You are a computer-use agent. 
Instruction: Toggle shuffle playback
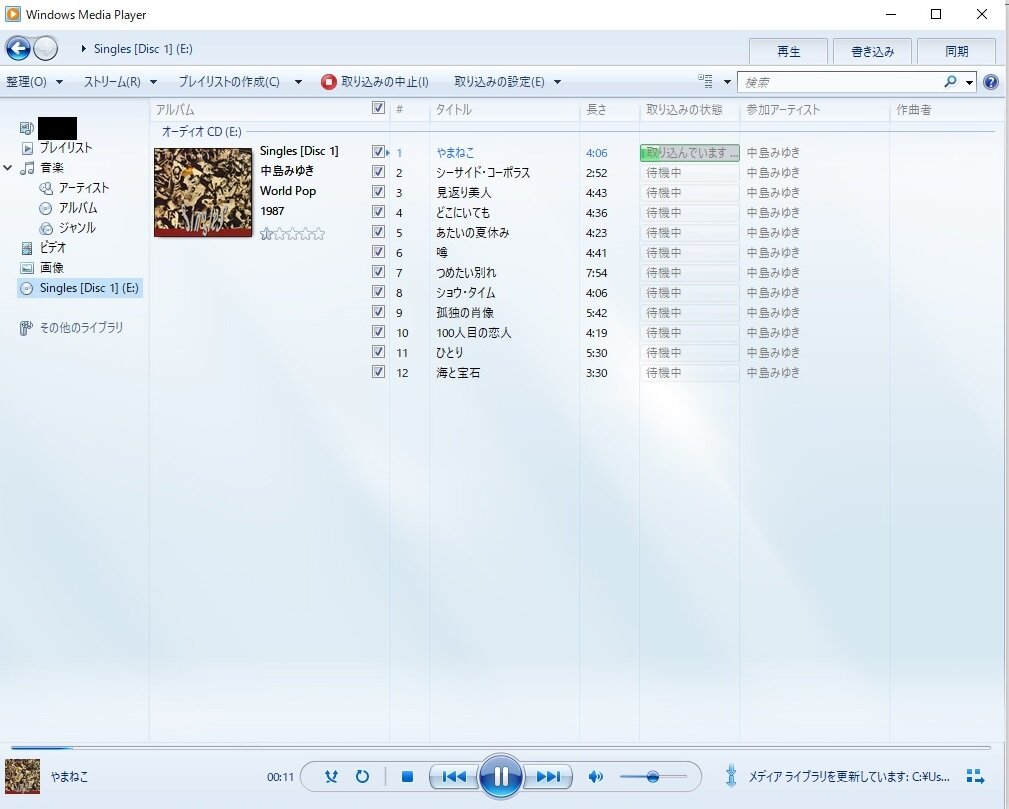[x=331, y=777]
